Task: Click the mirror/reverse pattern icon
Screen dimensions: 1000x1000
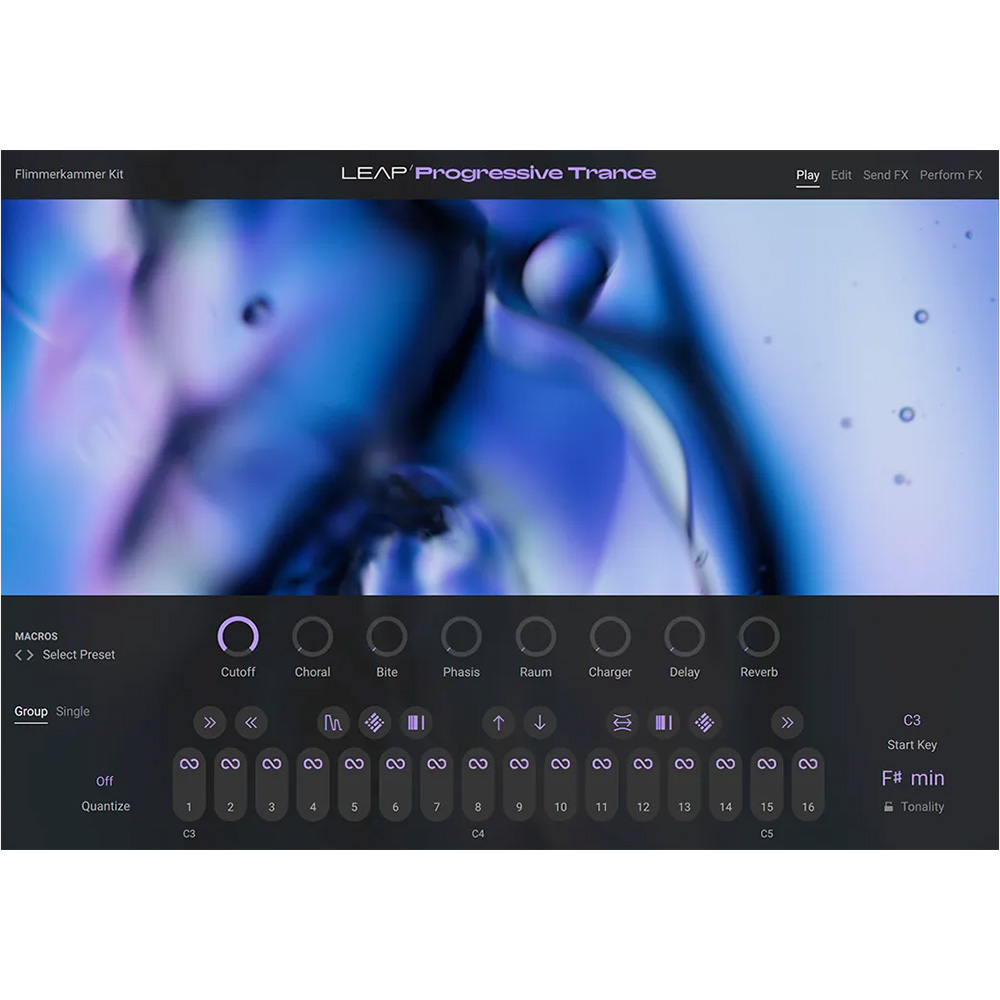Action: [621, 723]
